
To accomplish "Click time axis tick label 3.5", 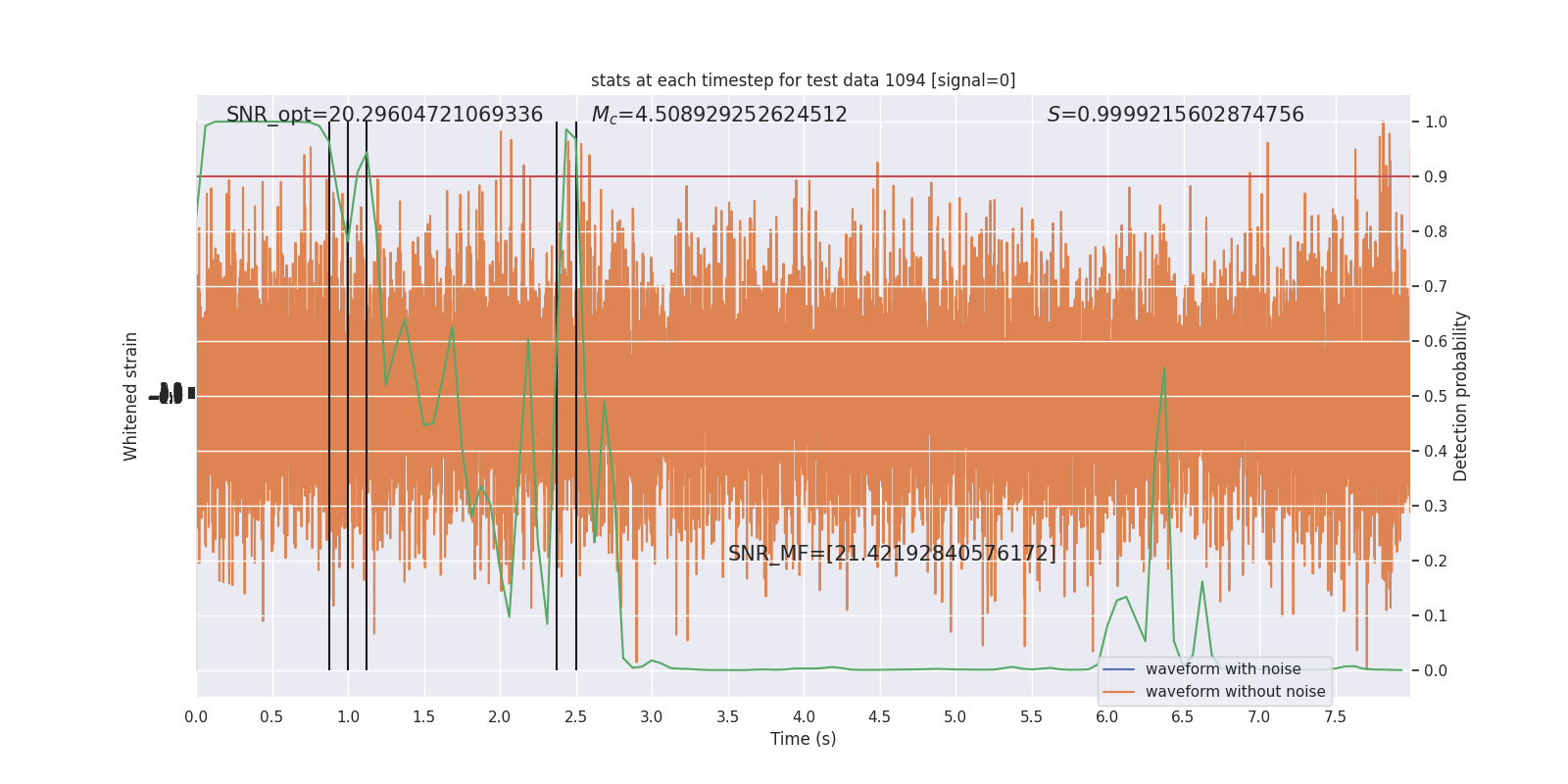I will pyautogui.click(x=727, y=717).
